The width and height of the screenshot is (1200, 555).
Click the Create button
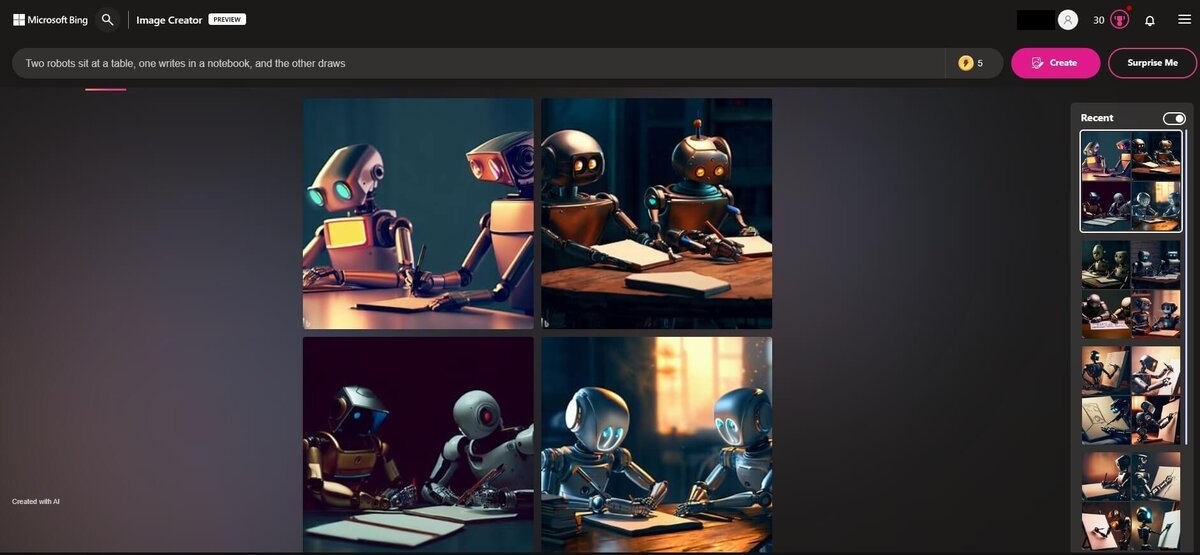tap(1055, 63)
